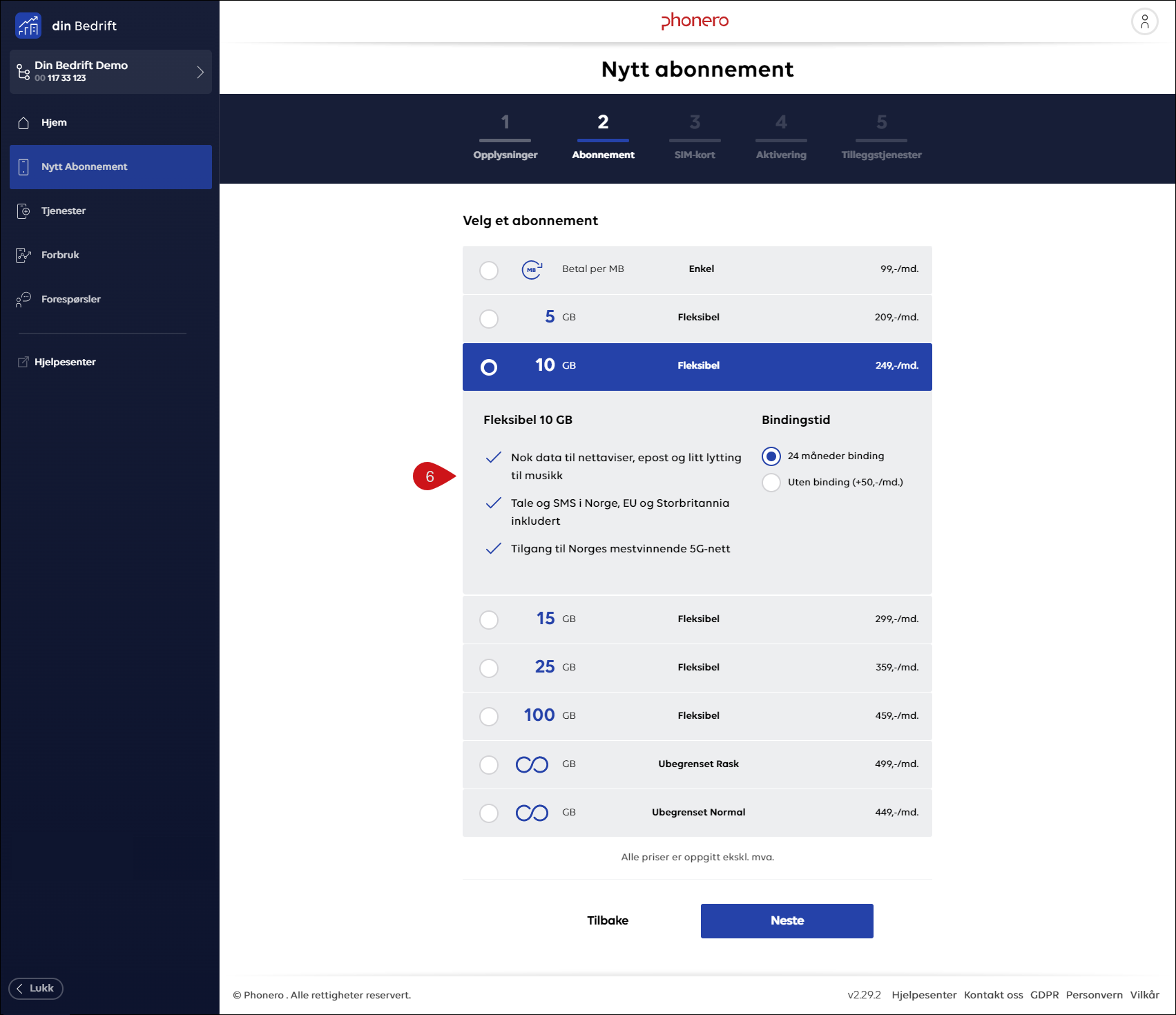This screenshot has height=1015, width=1176.
Task: Click the 209,-/md. price text
Action: (x=897, y=318)
